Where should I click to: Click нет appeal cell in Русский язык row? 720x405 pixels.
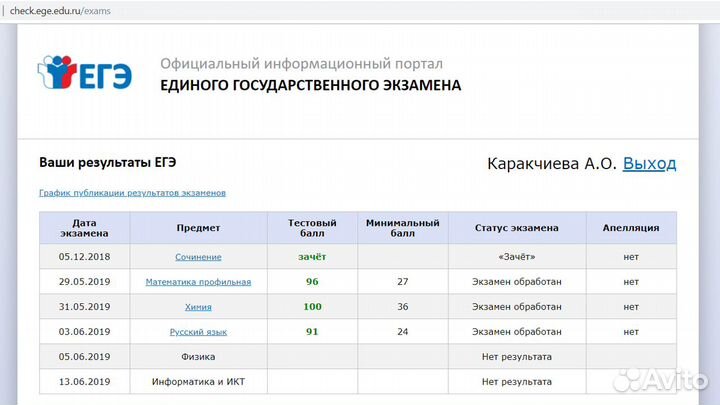[x=631, y=332]
